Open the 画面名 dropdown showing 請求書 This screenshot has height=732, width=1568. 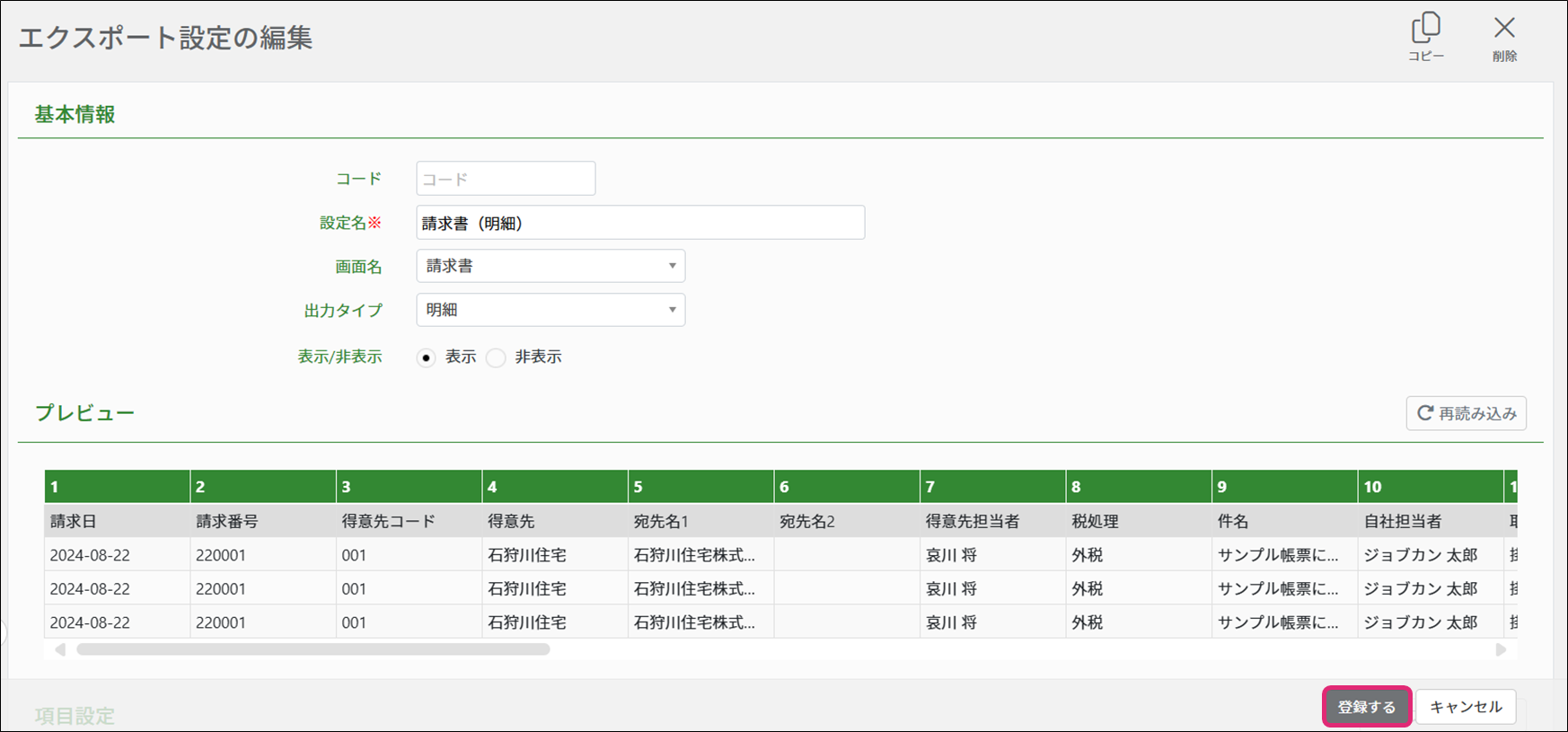(550, 266)
